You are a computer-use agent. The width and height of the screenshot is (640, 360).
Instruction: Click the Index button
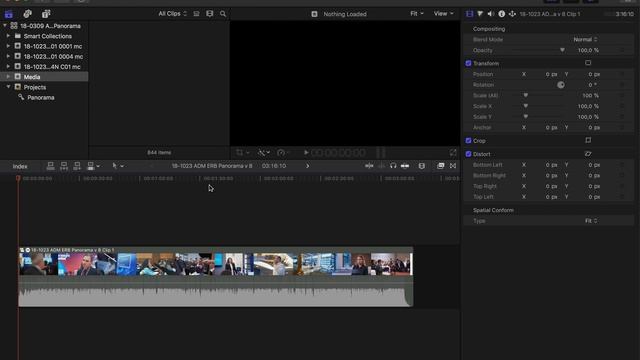[x=20, y=166]
